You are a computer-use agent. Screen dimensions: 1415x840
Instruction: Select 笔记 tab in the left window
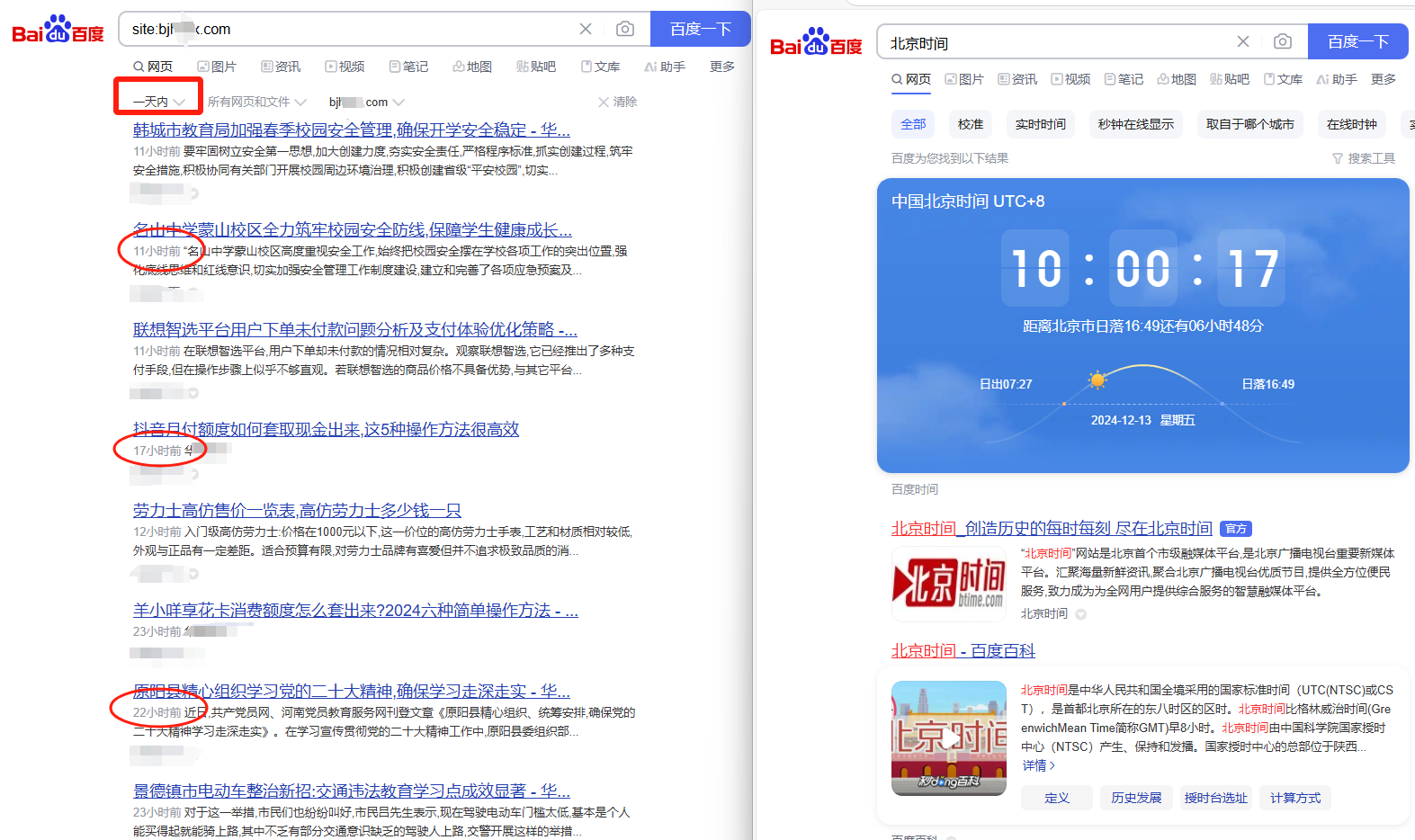(408, 67)
